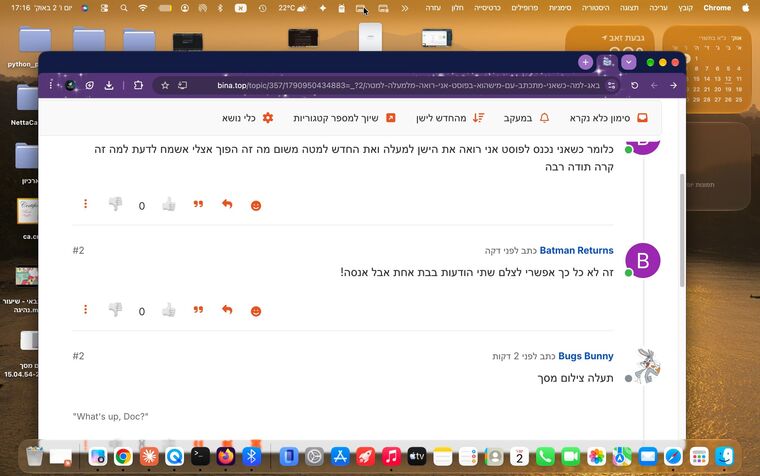Click the smiley reaction icon on the first post
This screenshot has width=760, height=476.
[256, 206]
